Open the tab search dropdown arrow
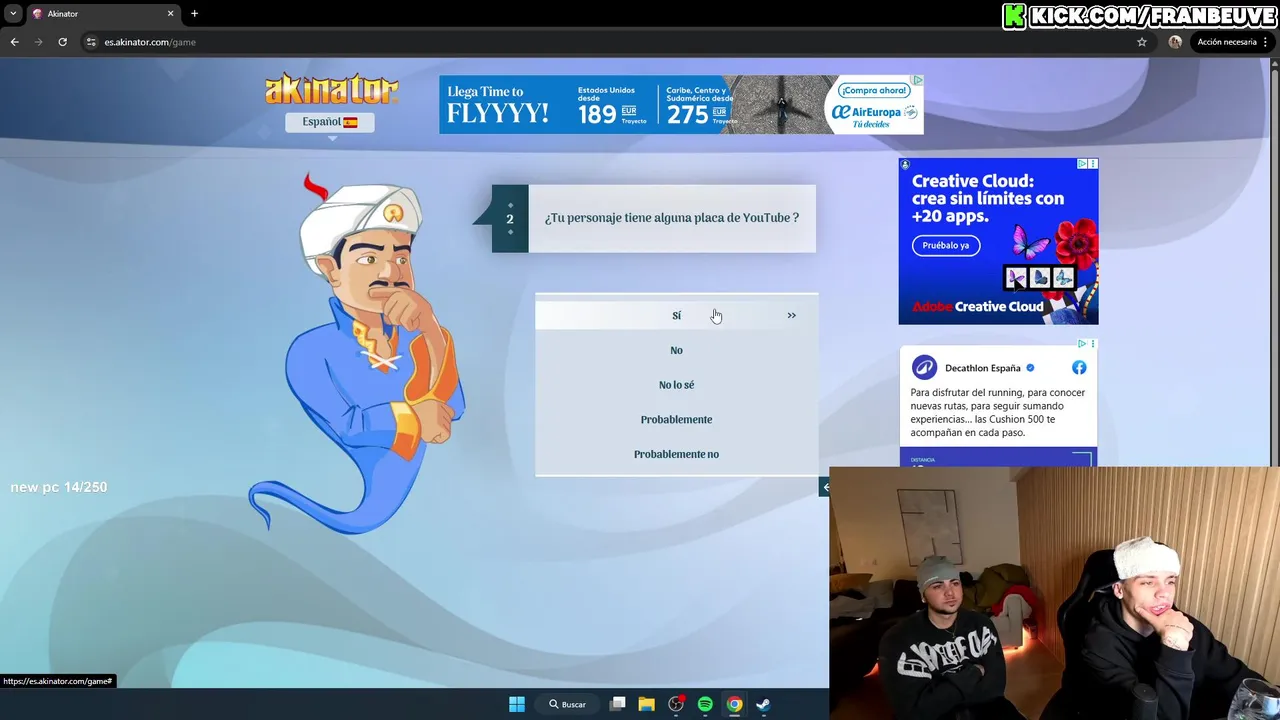This screenshot has height=720, width=1280. 13,14
